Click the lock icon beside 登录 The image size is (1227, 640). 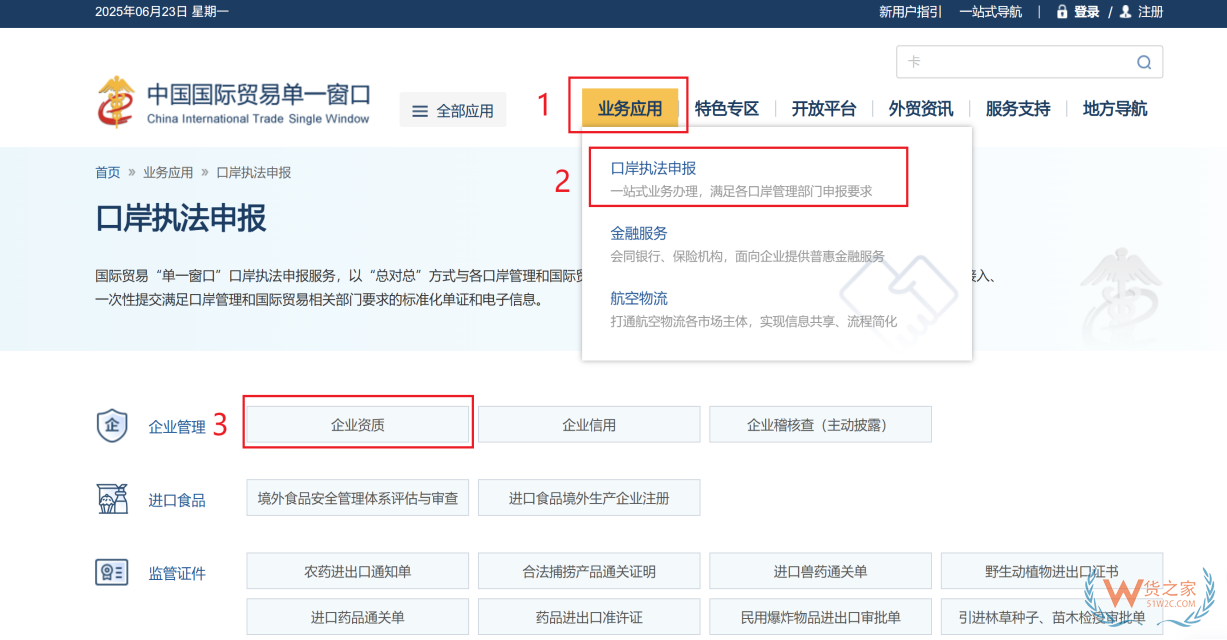pyautogui.click(x=1063, y=12)
